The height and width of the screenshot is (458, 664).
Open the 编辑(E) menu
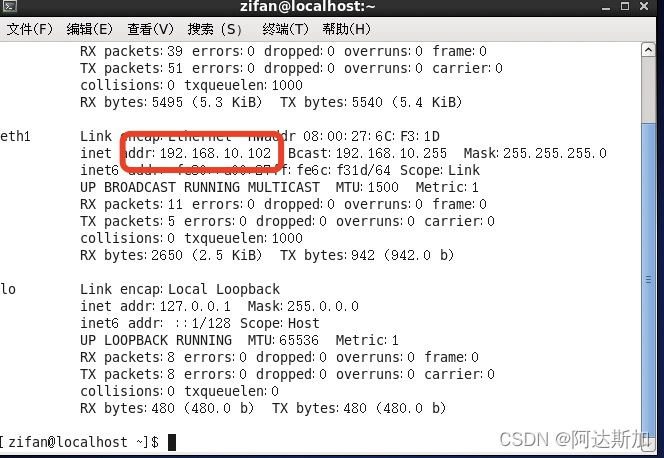click(x=90, y=29)
